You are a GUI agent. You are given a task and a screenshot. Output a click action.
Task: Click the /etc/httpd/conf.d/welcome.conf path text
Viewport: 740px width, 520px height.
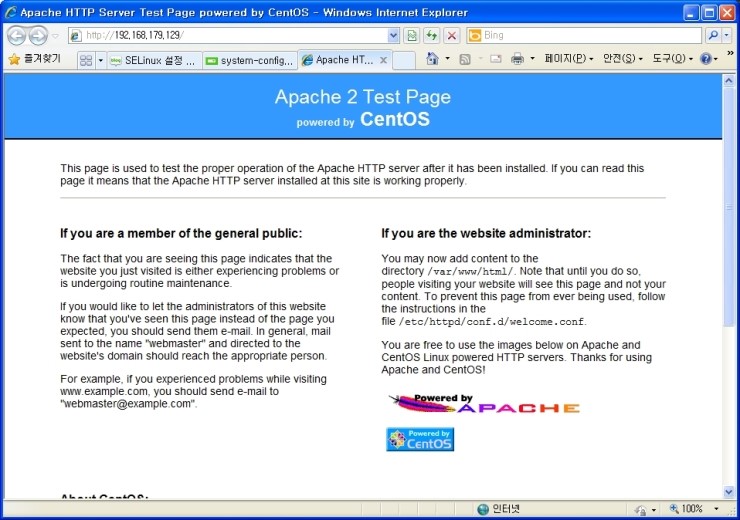coord(491,322)
